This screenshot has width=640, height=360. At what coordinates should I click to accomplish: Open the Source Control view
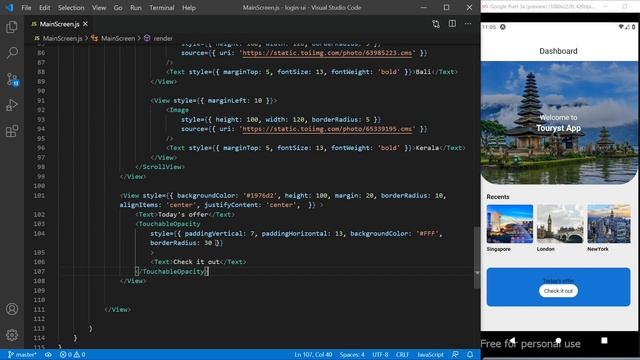[x=12, y=79]
